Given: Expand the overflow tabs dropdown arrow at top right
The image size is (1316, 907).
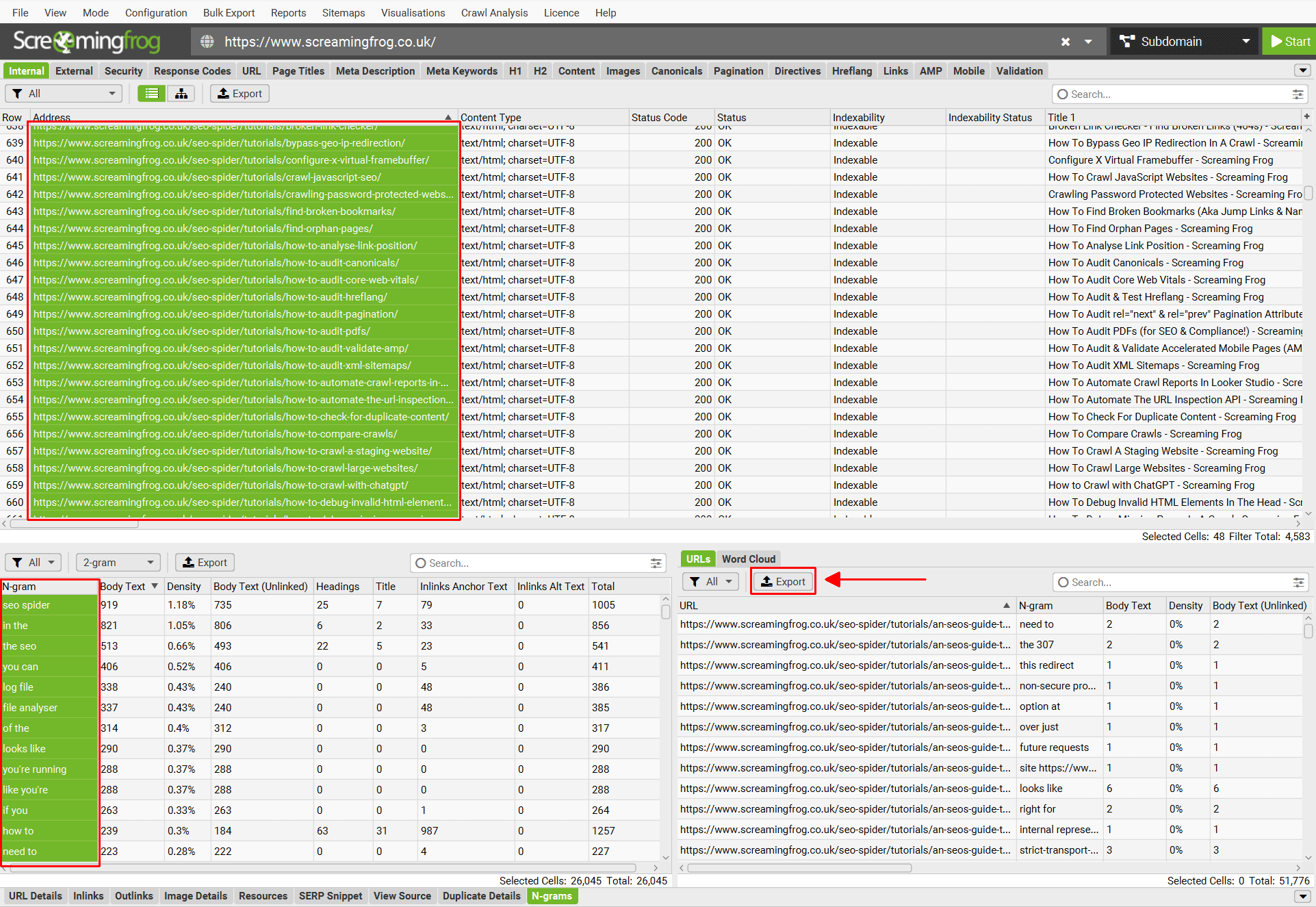Looking at the screenshot, I should pos(1302,71).
